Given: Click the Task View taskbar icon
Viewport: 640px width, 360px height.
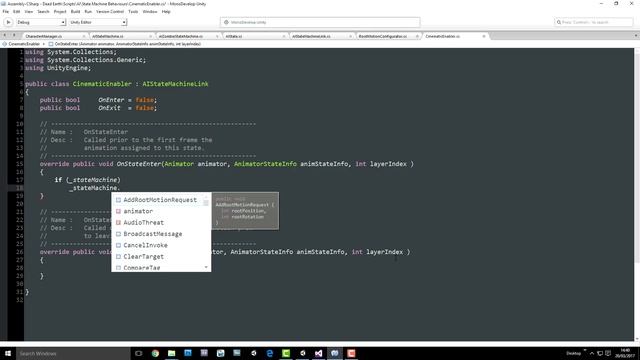Looking at the screenshot, I should click(139, 353).
